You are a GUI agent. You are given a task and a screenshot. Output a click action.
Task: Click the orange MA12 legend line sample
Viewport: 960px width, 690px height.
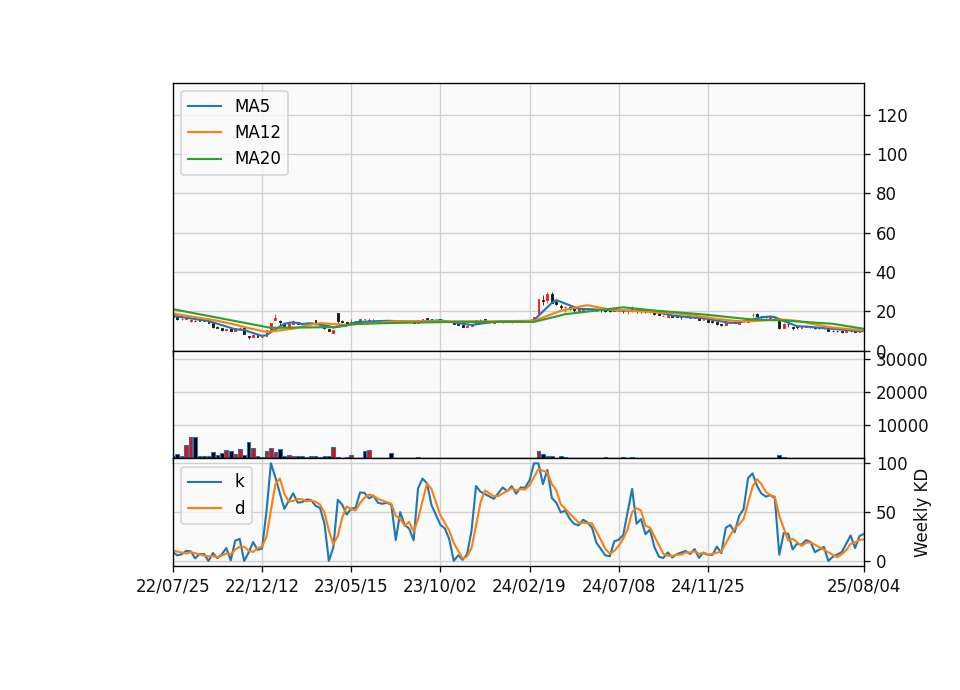pyautogui.click(x=204, y=132)
